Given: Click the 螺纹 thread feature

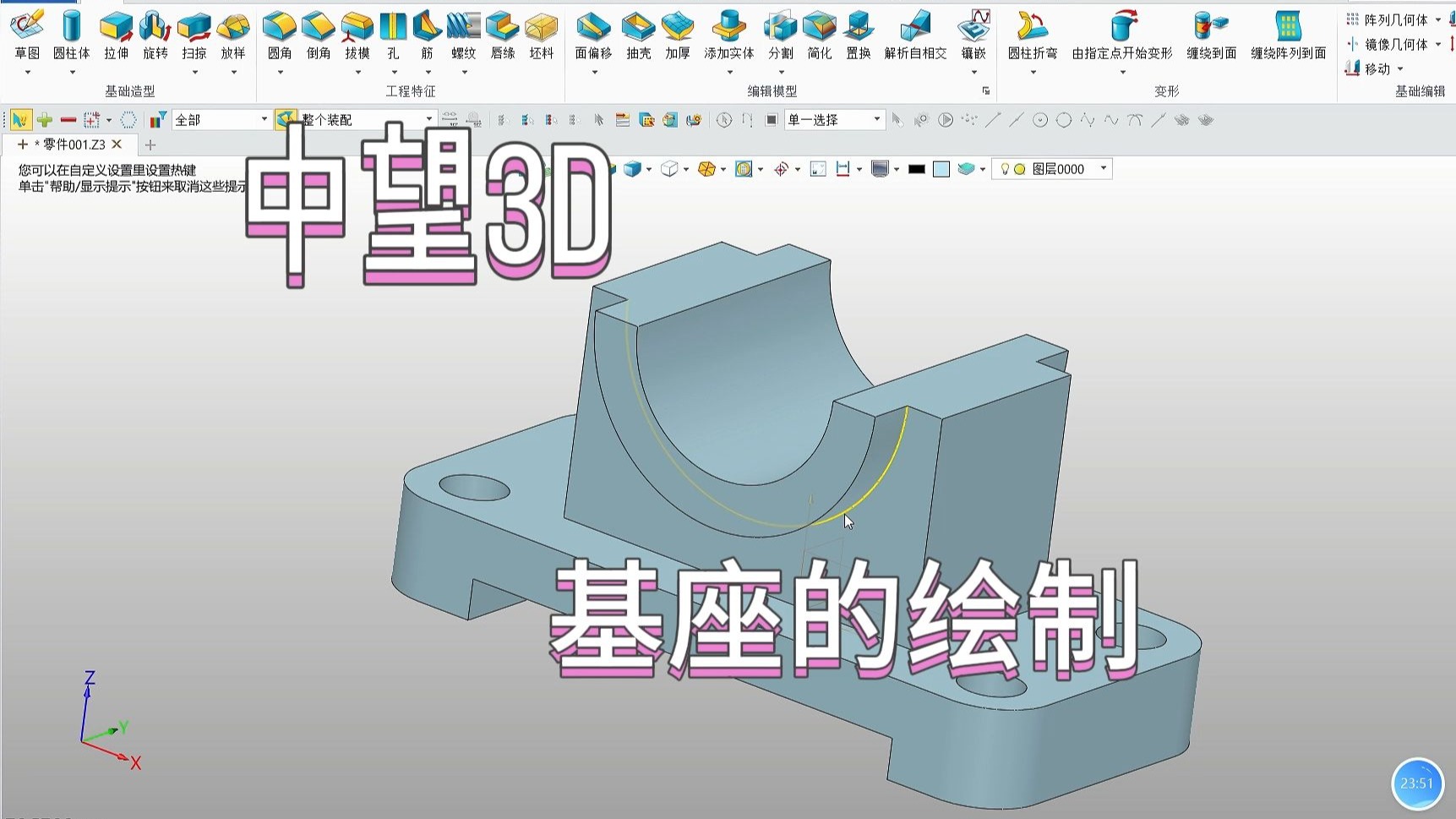Looking at the screenshot, I should [x=463, y=36].
